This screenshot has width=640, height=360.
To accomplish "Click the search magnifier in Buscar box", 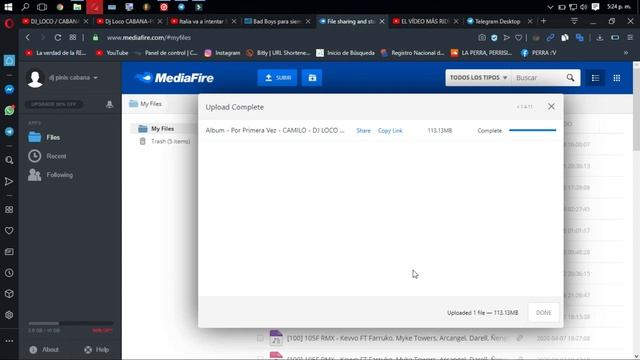I will (x=570, y=78).
